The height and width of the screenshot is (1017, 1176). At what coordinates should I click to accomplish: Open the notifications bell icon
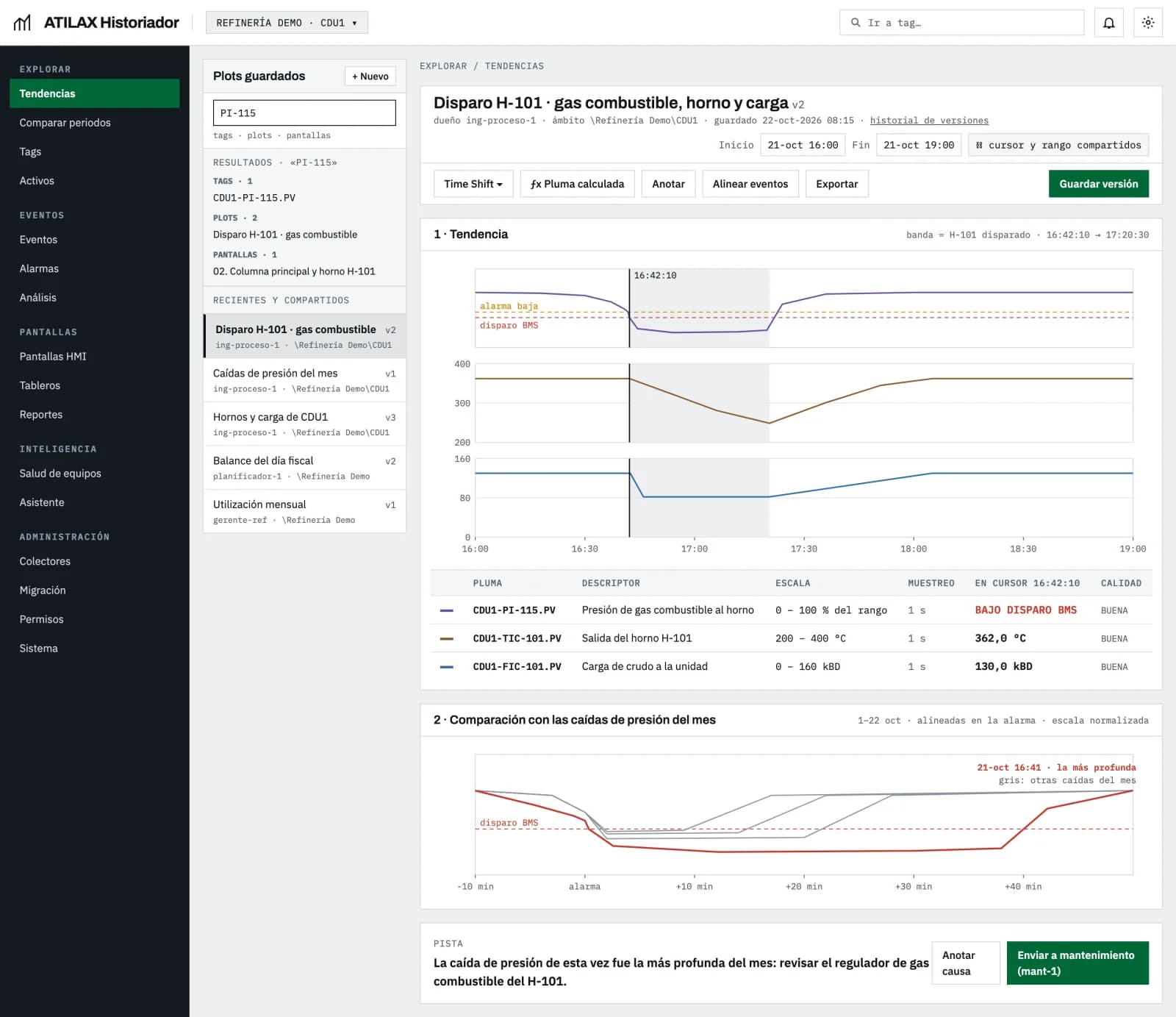[1108, 23]
